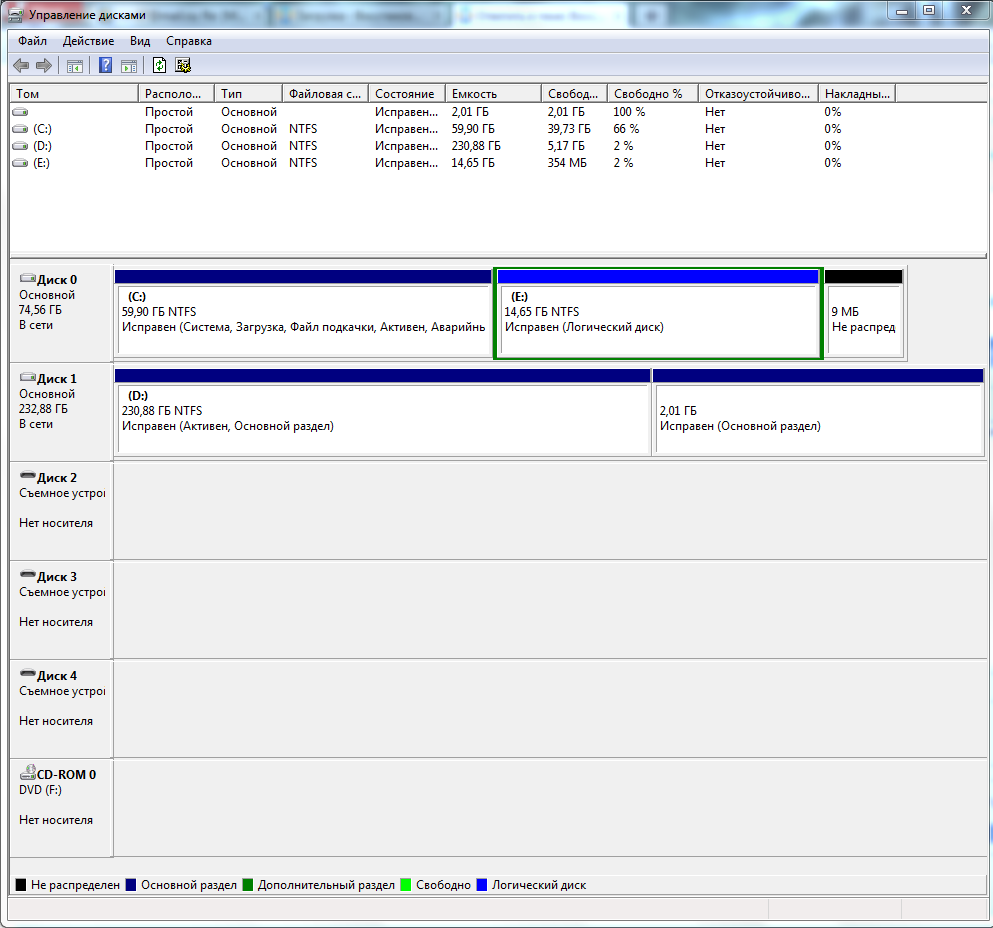Select the (E:) 14,65 ГБ logical drive block
The image size is (993, 928).
point(658,313)
